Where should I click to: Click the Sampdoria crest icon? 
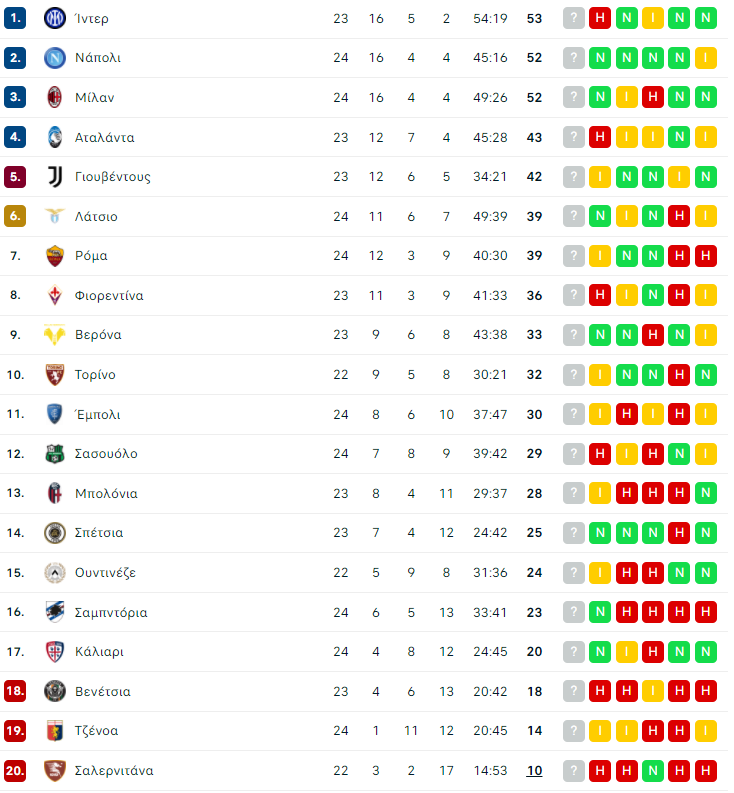pos(55,612)
